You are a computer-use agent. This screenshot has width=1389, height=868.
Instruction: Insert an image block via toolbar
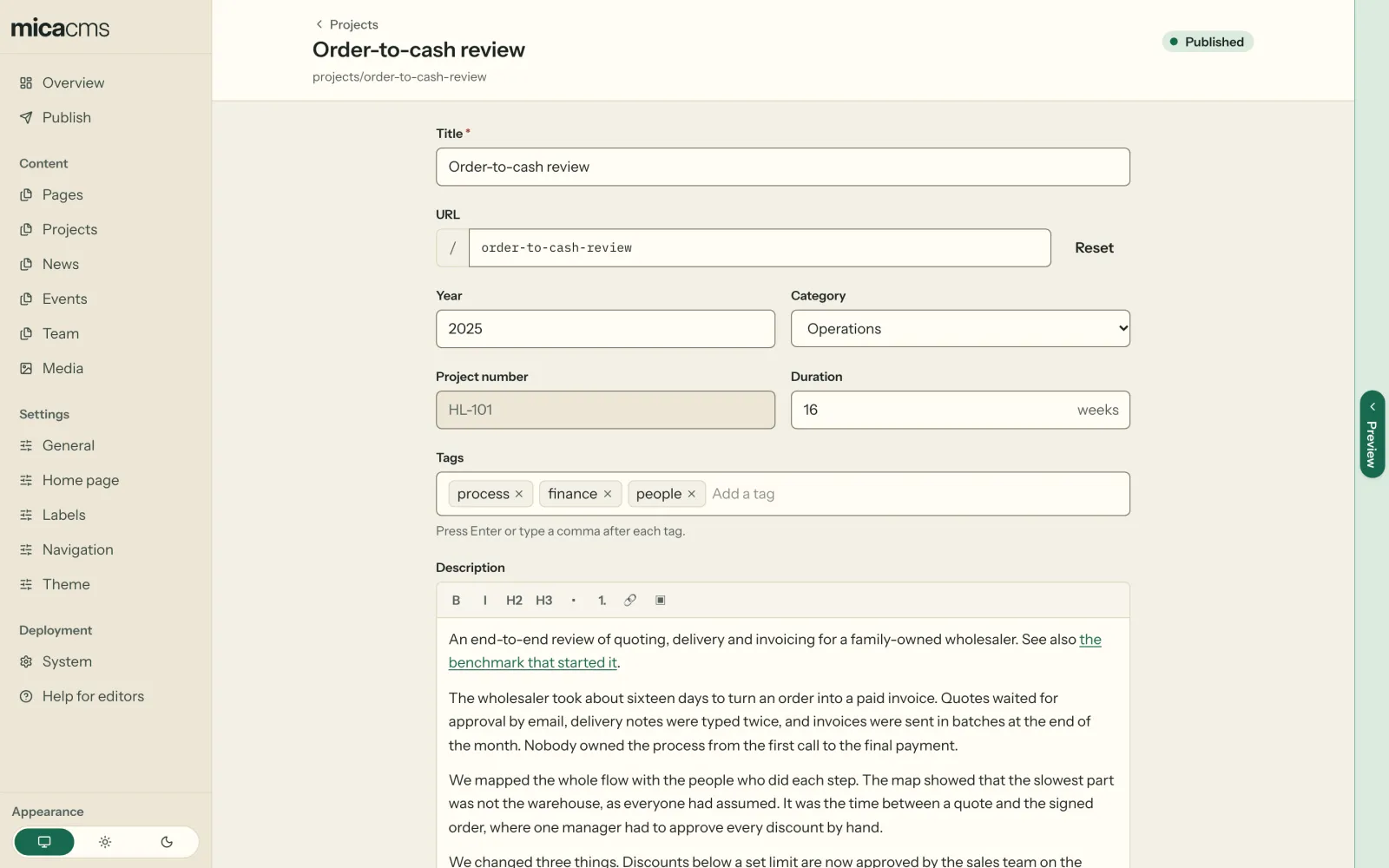coord(660,600)
